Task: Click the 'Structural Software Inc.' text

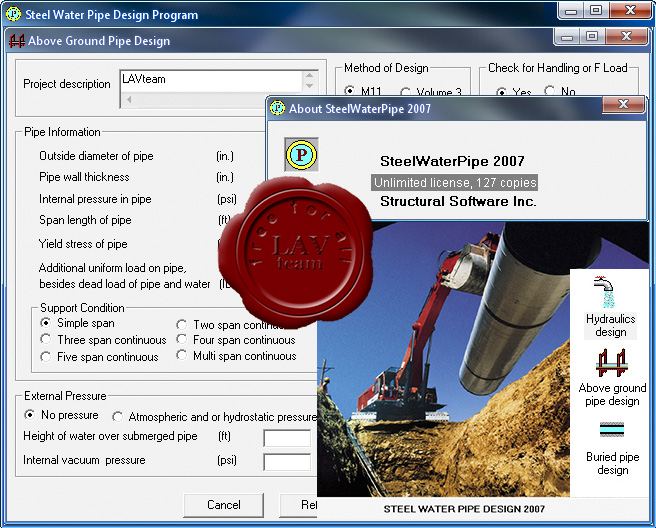Action: tap(458, 201)
